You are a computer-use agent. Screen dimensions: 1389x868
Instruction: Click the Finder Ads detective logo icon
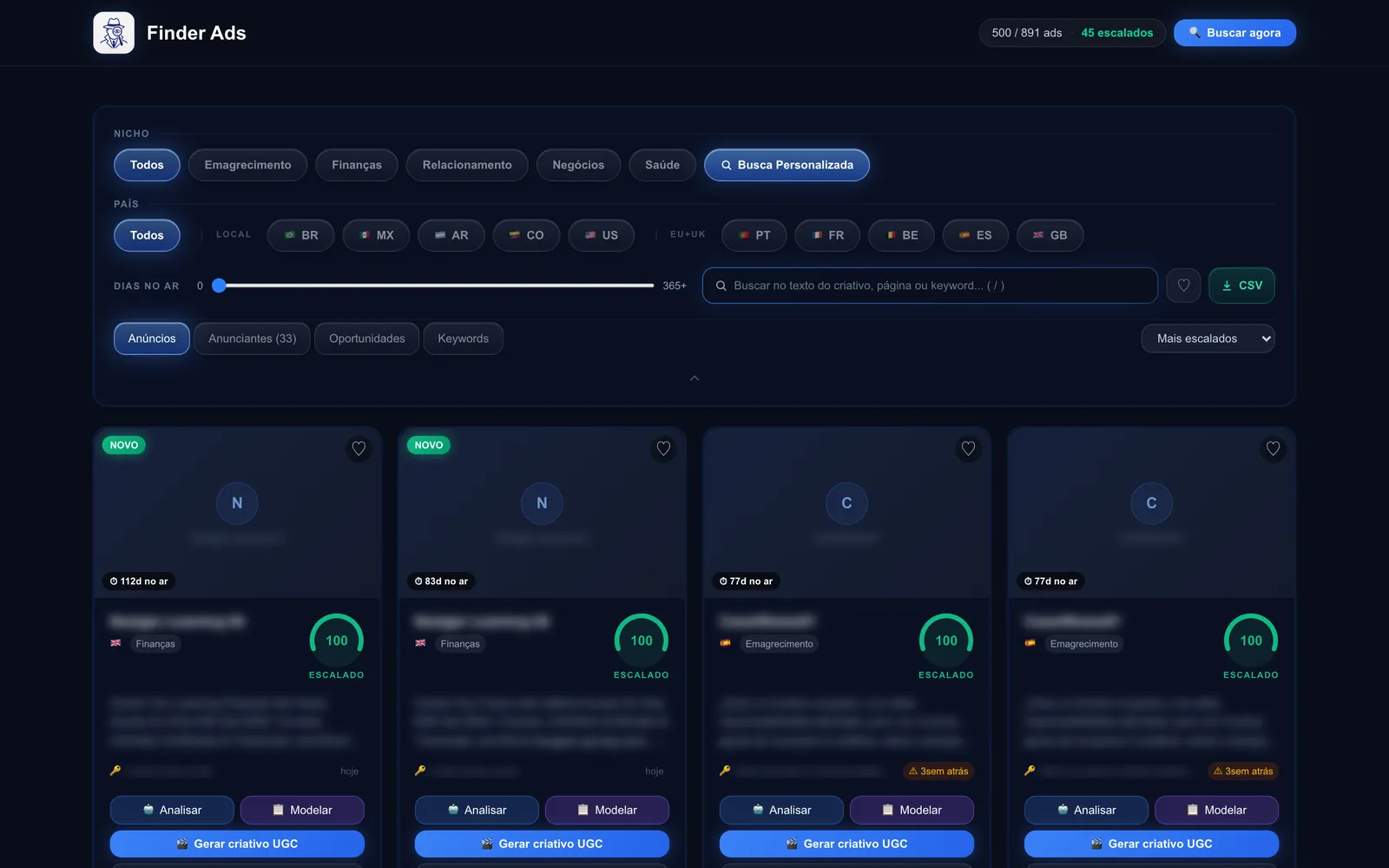[x=114, y=33]
